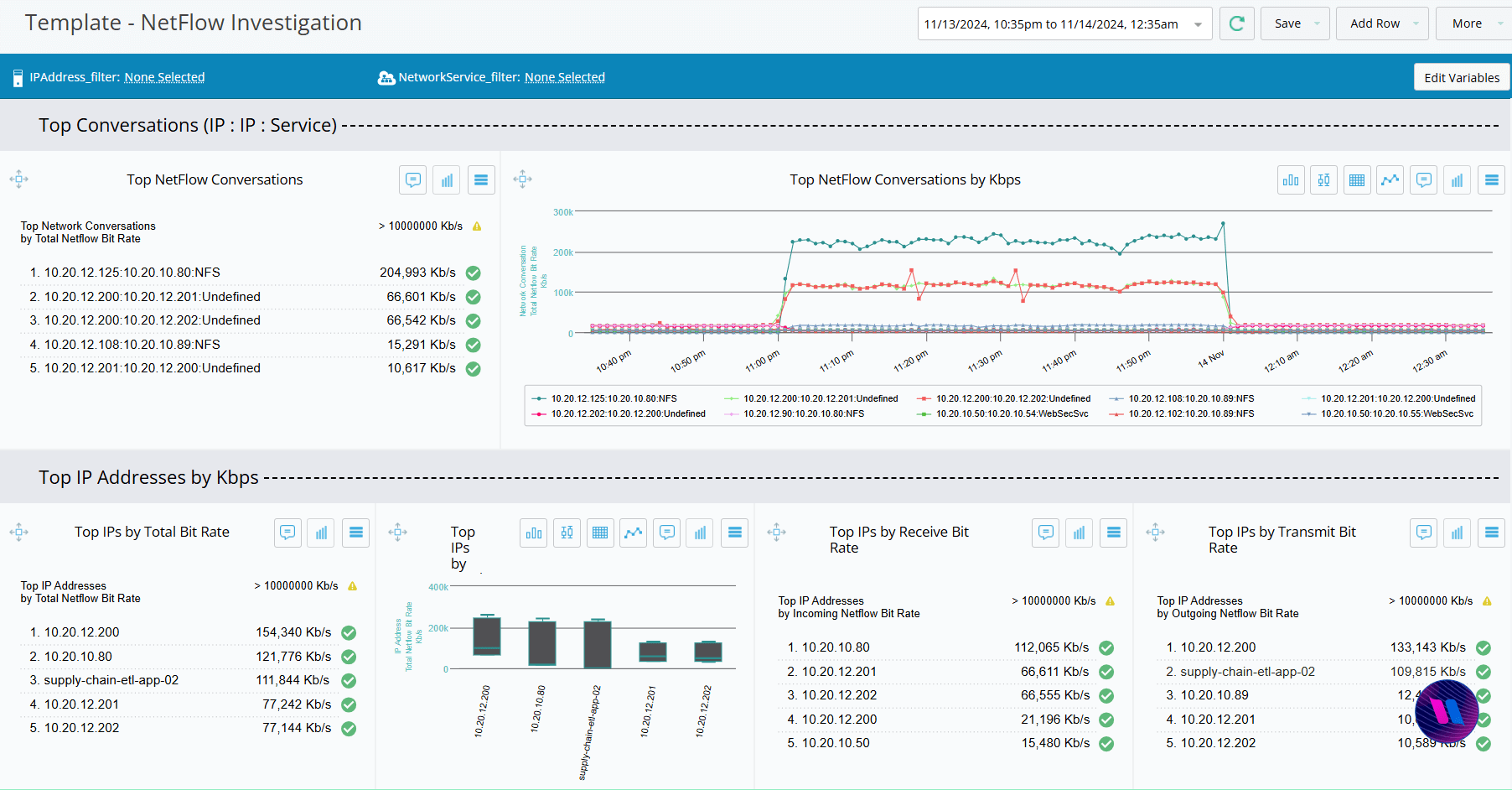Open comments on Top NetFlow Conversations widget
The width and height of the screenshot is (1512, 790).
click(412, 180)
